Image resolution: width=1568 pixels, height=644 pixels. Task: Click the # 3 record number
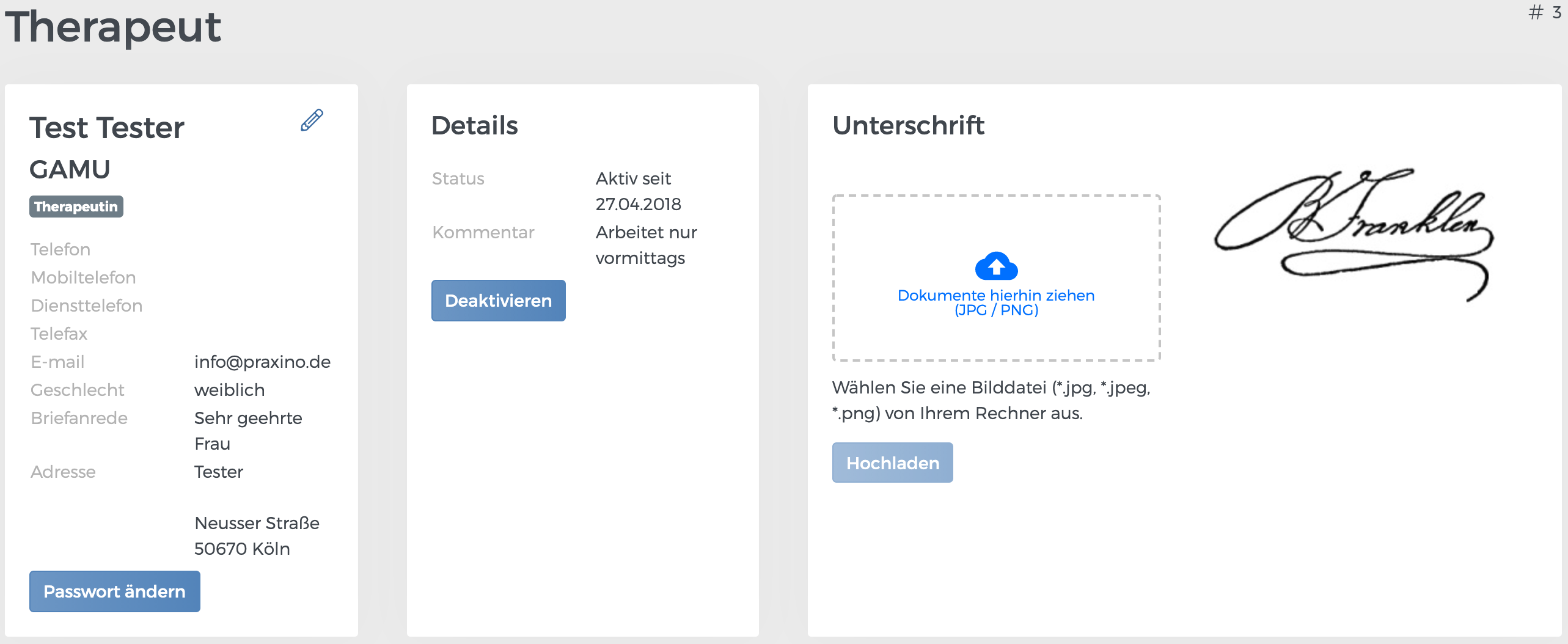pyautogui.click(x=1544, y=12)
